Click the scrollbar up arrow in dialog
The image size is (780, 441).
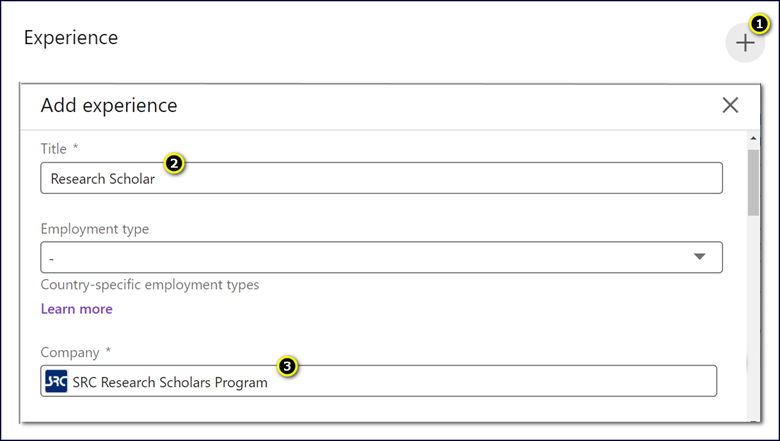753,138
